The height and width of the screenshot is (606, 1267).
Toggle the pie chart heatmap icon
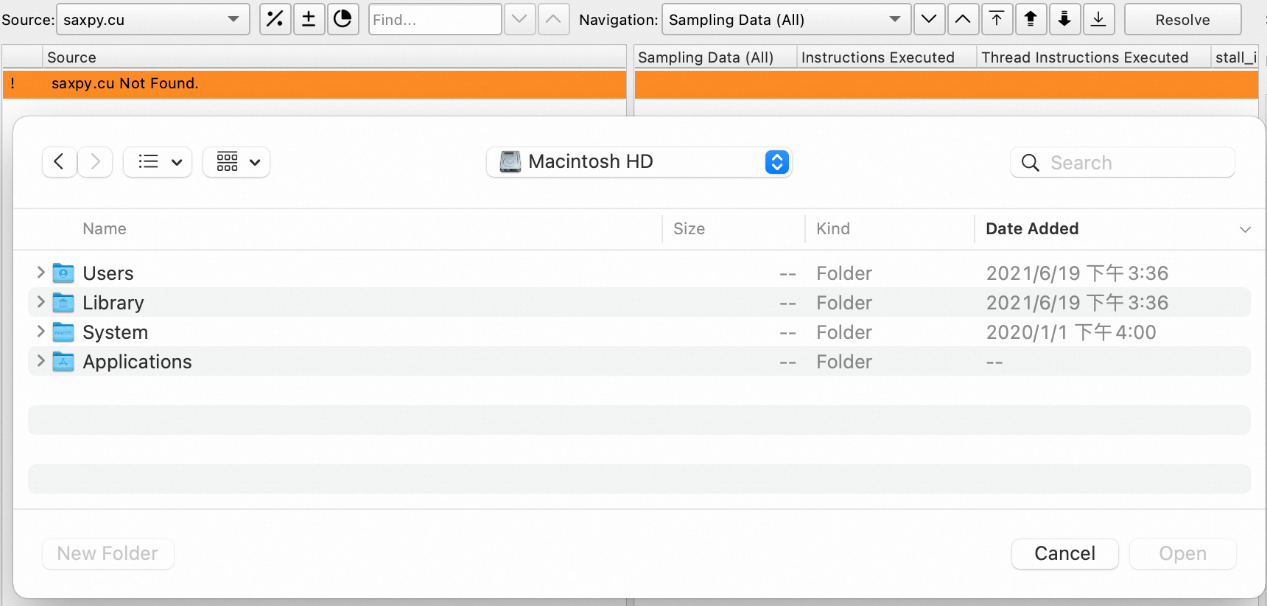[x=342, y=19]
